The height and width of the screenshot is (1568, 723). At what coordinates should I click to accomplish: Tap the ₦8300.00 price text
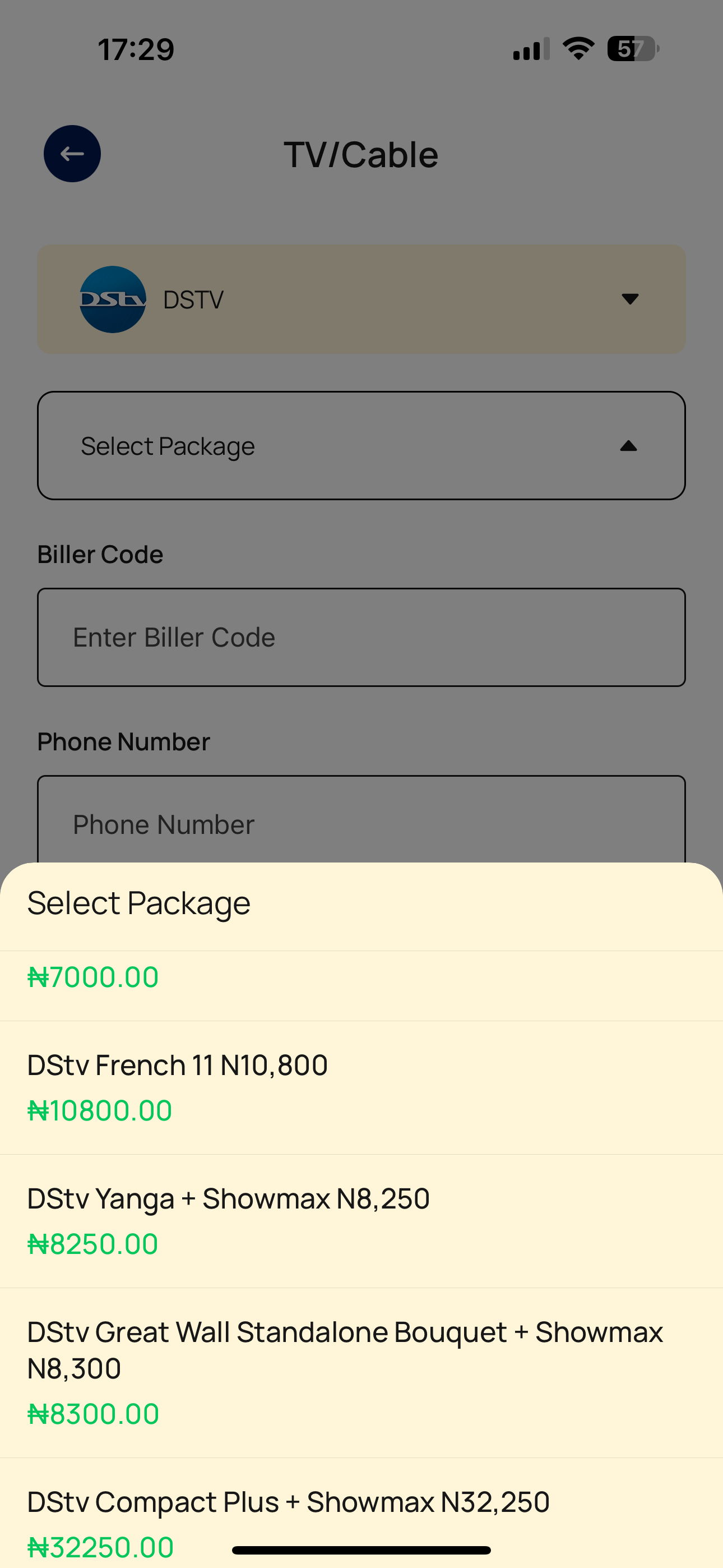click(x=93, y=1413)
